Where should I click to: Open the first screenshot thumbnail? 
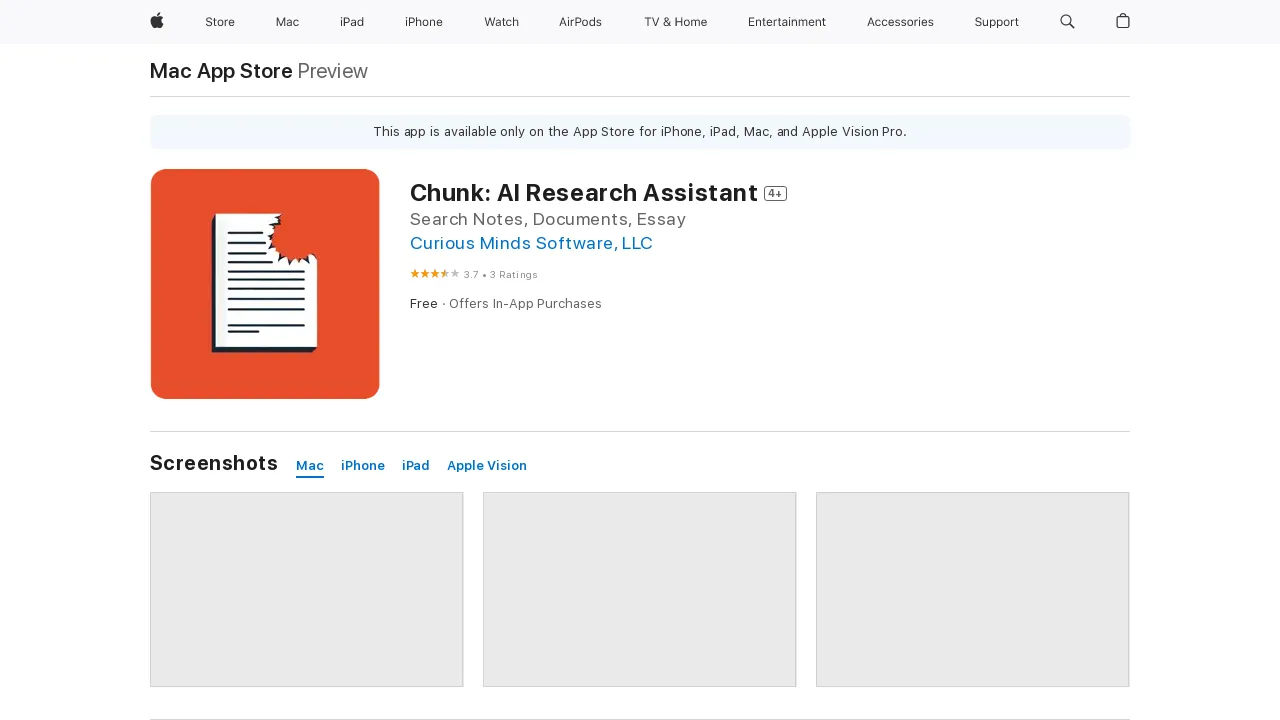pyautogui.click(x=307, y=590)
